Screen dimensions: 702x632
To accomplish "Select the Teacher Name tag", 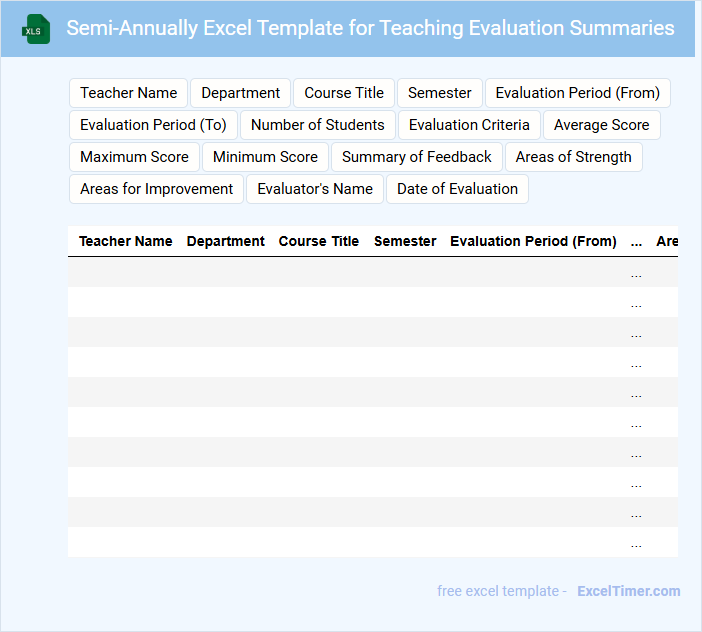I will coord(129,93).
